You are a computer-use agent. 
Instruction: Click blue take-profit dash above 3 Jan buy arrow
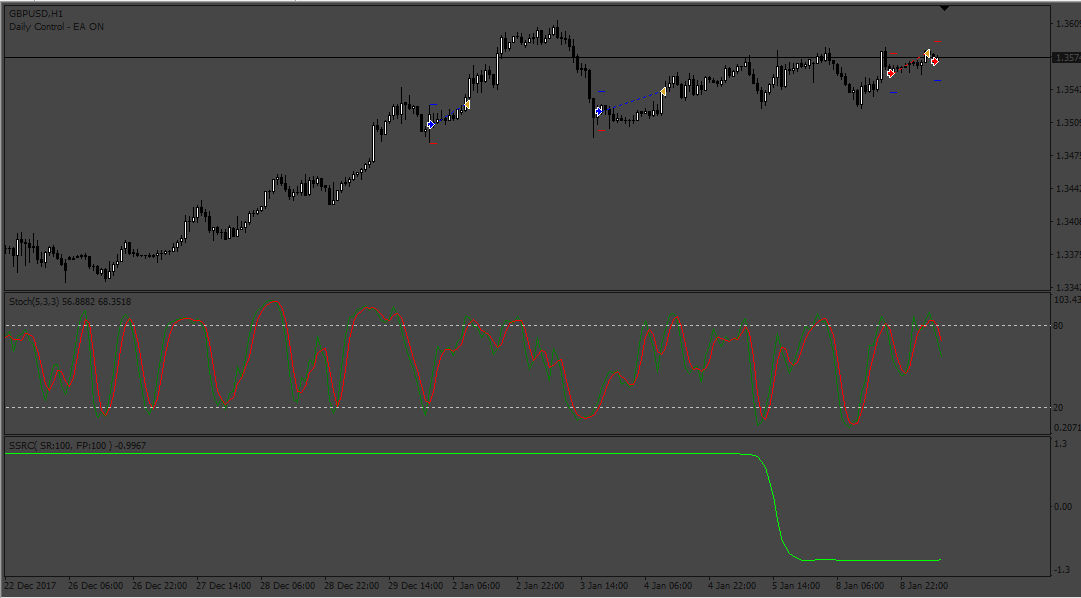[x=601, y=91]
